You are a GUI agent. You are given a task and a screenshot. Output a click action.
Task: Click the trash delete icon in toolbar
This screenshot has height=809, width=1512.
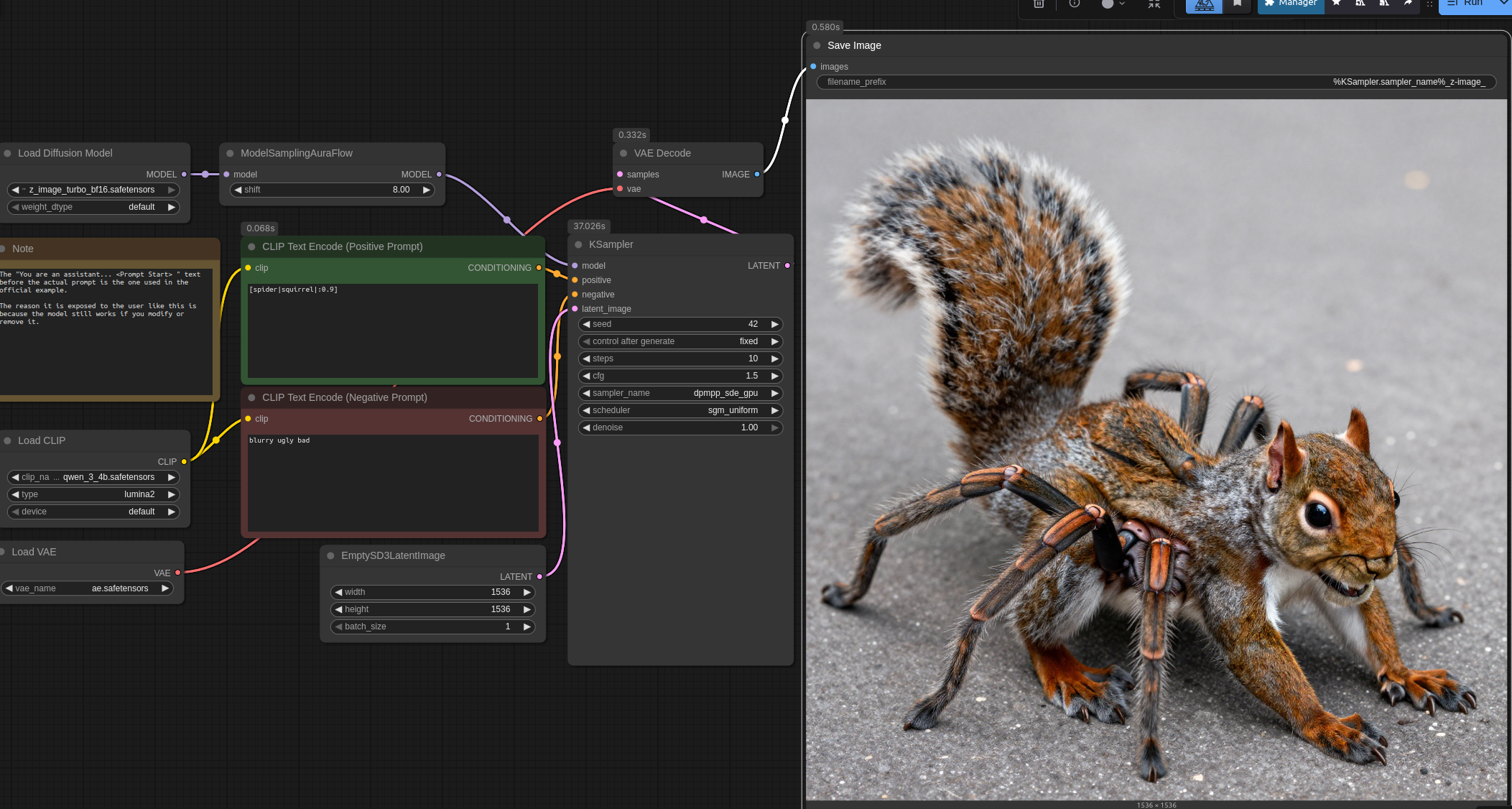click(x=1039, y=4)
